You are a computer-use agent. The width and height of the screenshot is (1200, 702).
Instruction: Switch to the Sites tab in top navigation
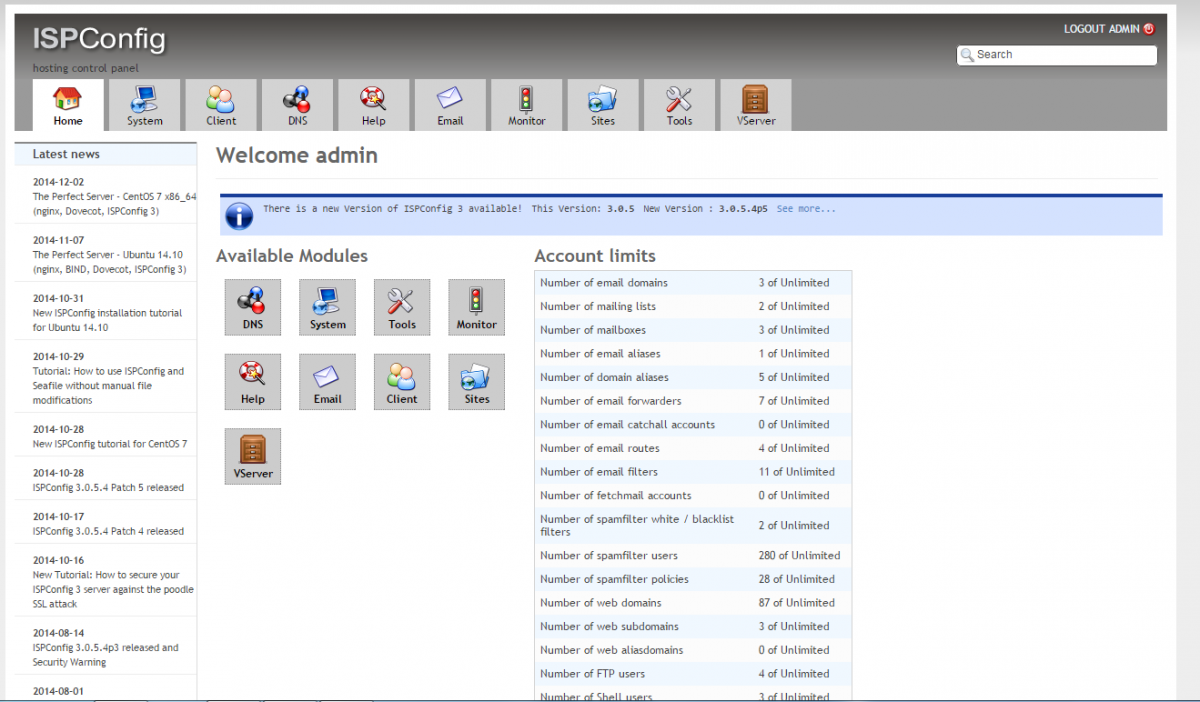point(603,105)
